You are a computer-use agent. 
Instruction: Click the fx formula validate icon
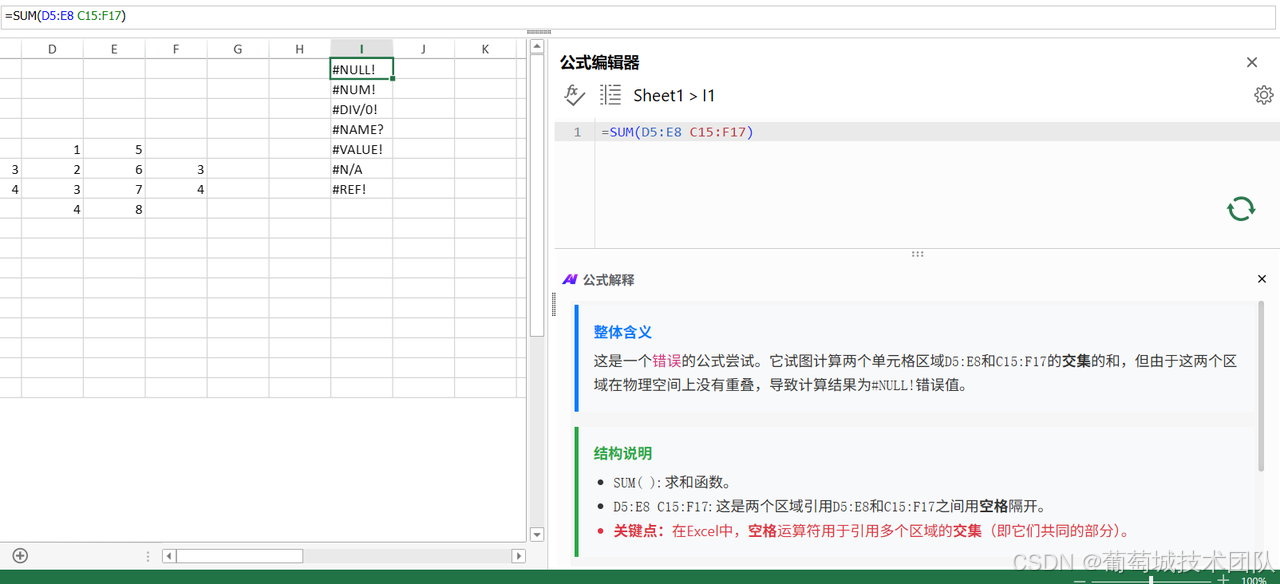pos(574,95)
